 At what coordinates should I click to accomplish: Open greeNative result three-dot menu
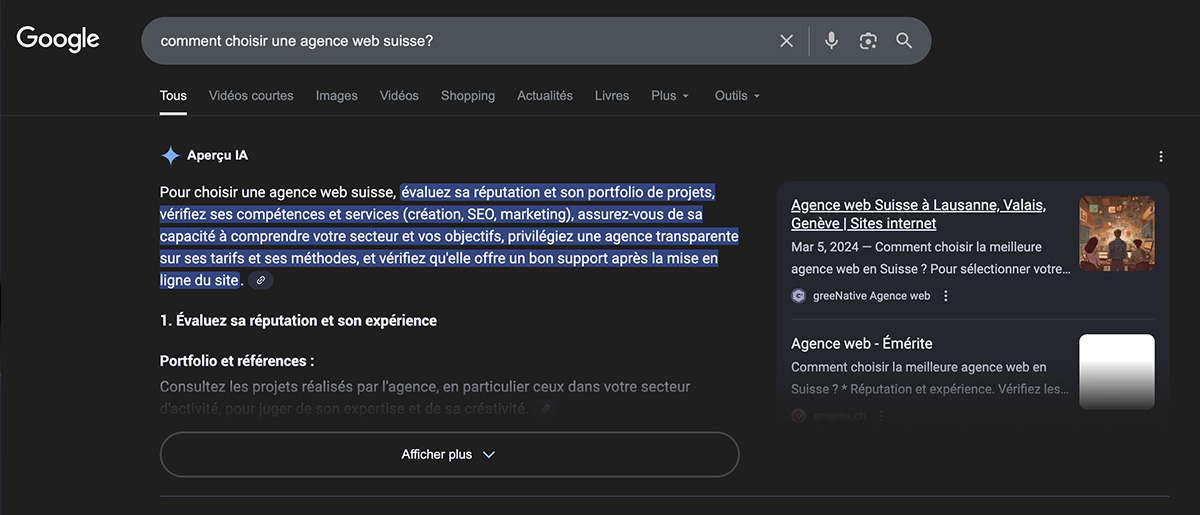pyautogui.click(x=946, y=296)
